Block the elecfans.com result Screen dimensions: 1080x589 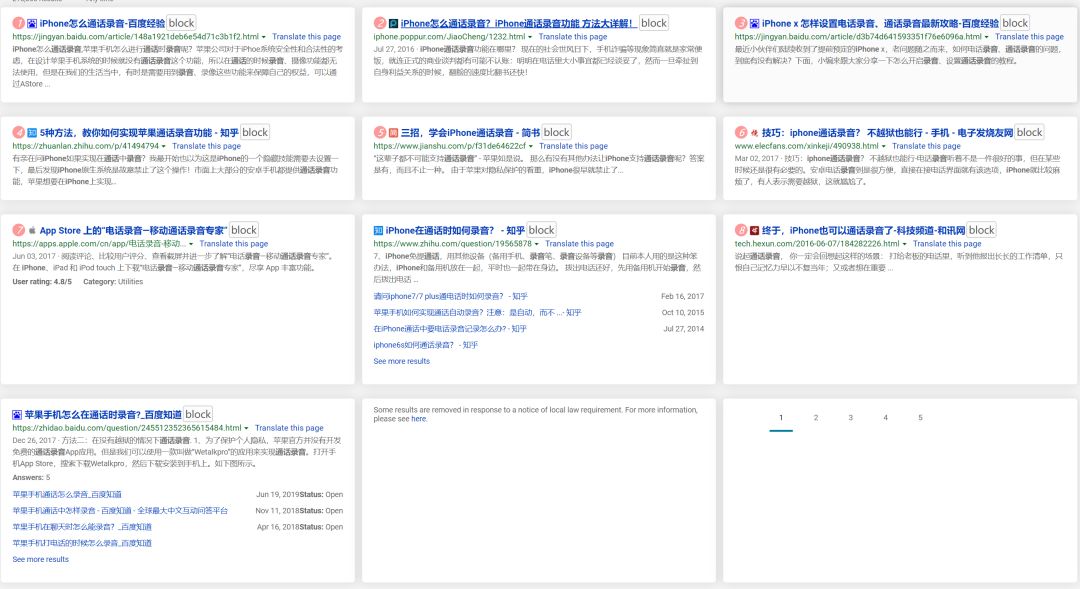(1030, 132)
